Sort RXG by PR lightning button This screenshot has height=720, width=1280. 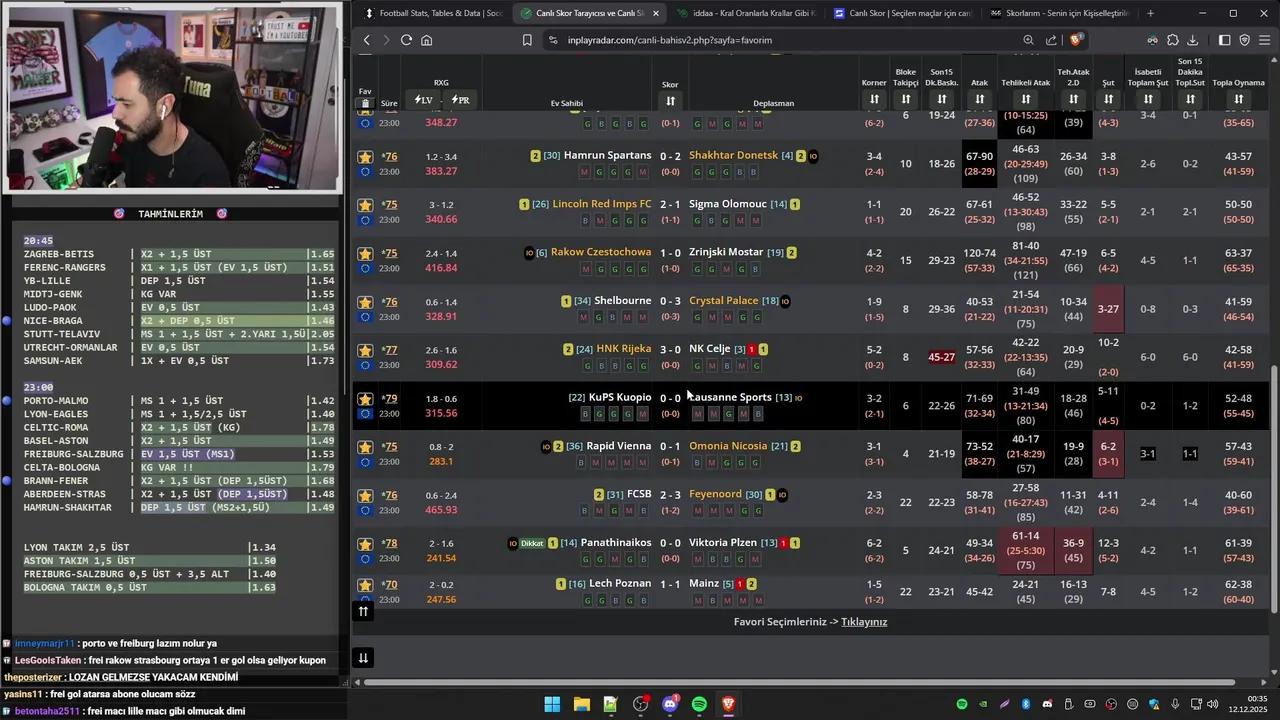[x=460, y=100]
